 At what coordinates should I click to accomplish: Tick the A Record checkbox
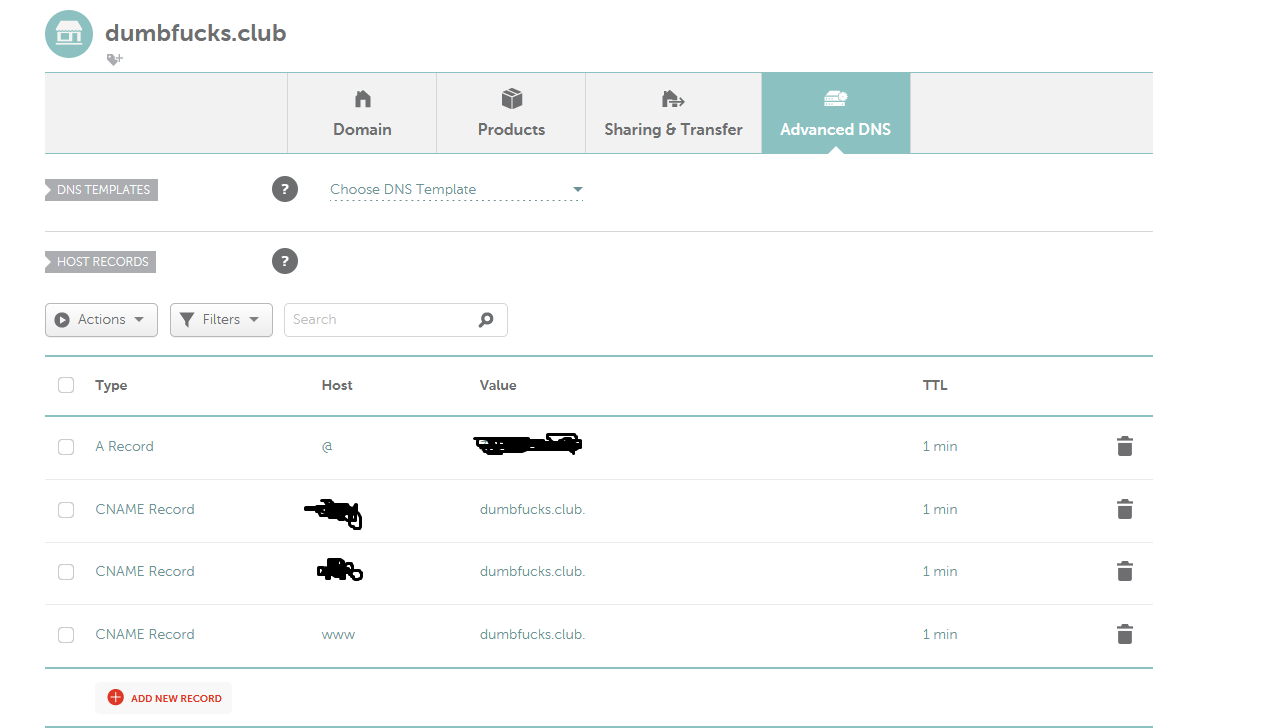[66, 447]
